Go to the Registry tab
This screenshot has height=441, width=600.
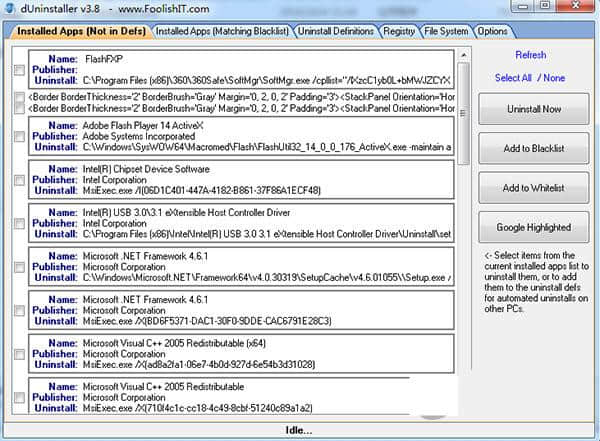pyautogui.click(x=399, y=31)
